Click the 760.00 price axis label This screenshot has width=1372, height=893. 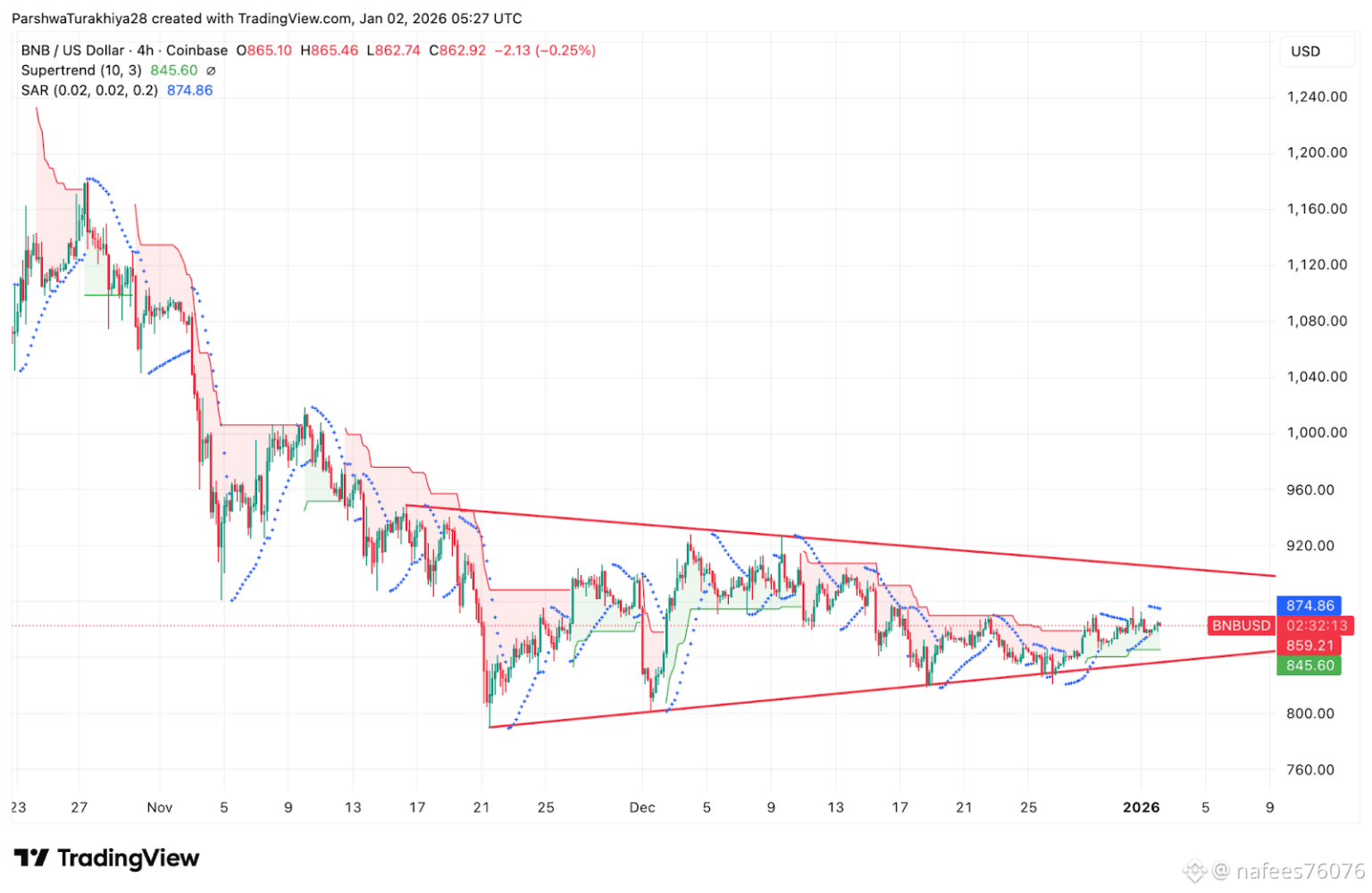tap(1310, 770)
